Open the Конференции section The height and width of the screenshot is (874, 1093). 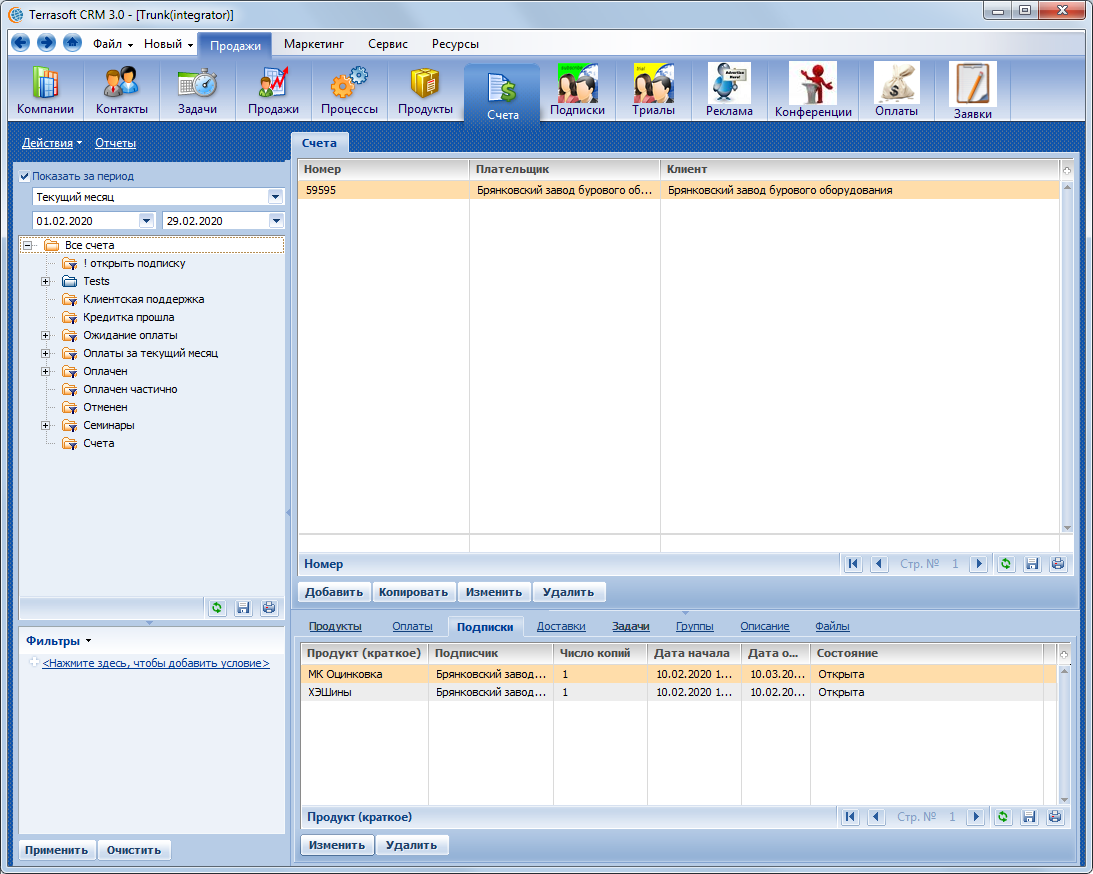click(x=813, y=91)
